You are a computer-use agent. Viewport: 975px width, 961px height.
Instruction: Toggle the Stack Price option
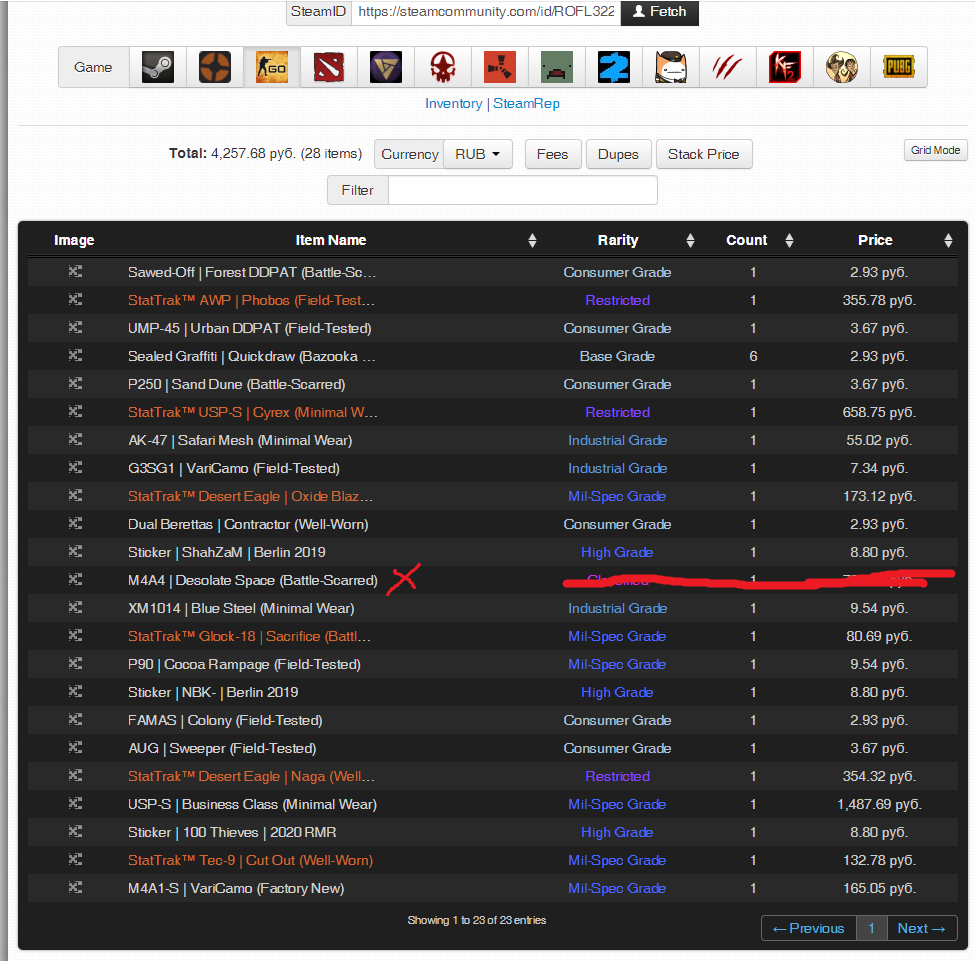coord(704,154)
